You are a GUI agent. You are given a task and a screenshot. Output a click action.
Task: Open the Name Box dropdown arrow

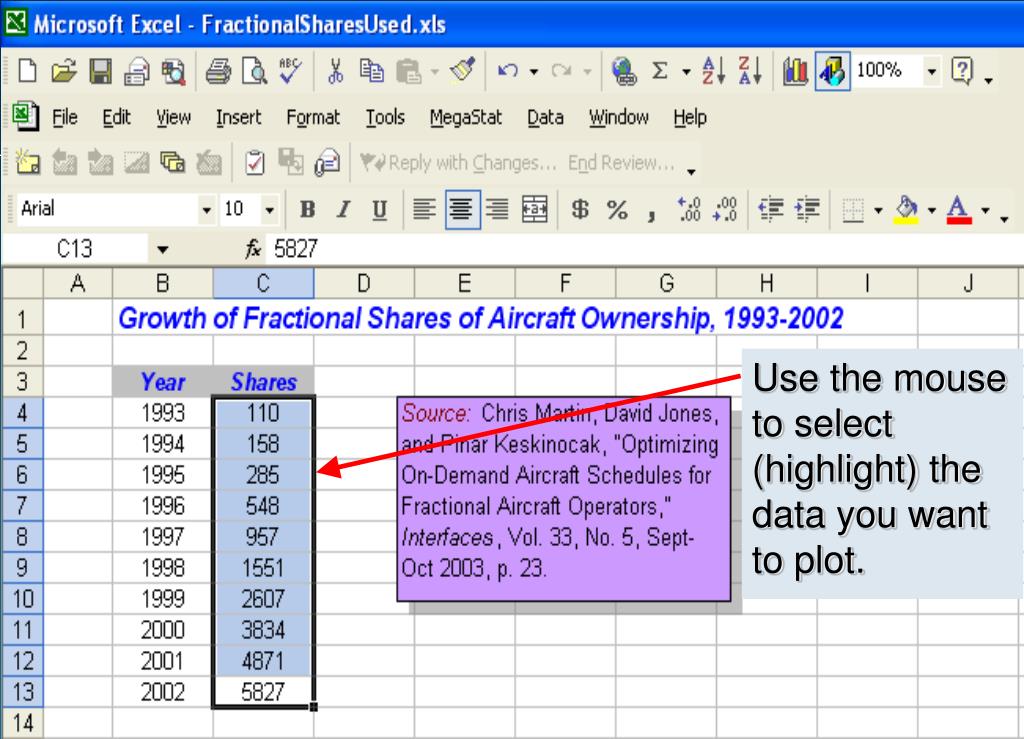tap(163, 249)
